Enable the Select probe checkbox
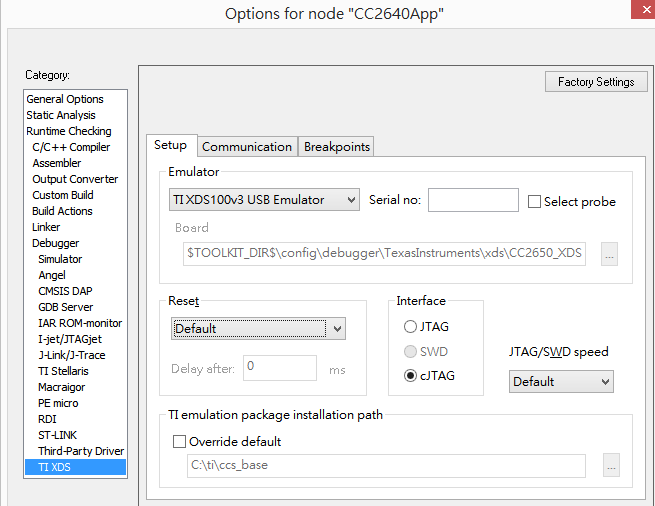655x506 pixels. pyautogui.click(x=535, y=202)
